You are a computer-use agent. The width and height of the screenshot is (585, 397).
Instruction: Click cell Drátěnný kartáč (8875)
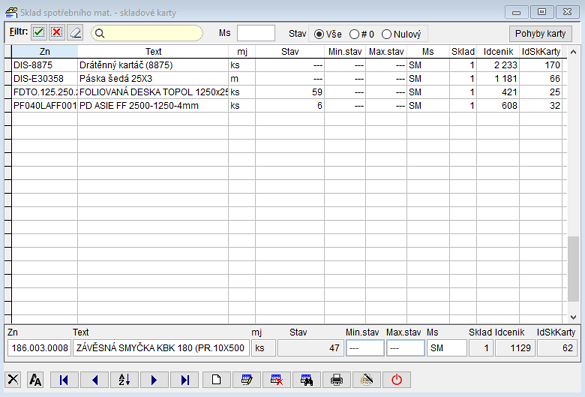click(153, 65)
